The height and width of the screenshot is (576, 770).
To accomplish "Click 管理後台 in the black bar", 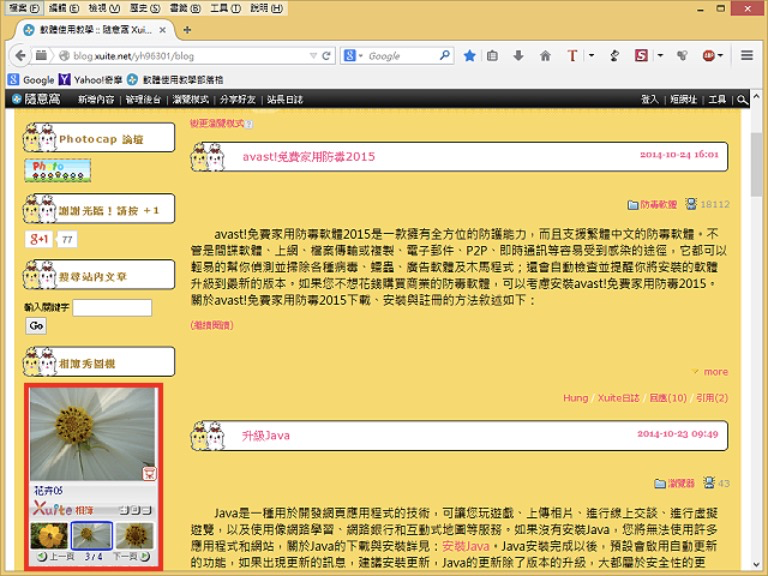I will (143, 100).
